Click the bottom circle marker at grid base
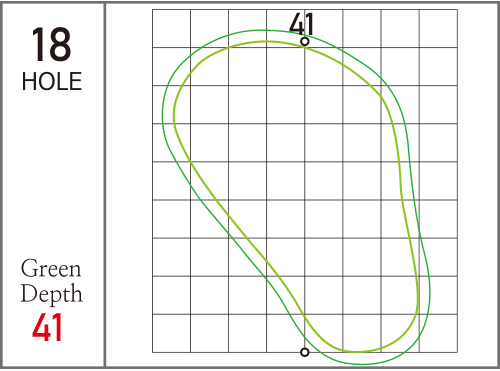Image resolution: width=500 pixels, height=371 pixels. click(305, 352)
